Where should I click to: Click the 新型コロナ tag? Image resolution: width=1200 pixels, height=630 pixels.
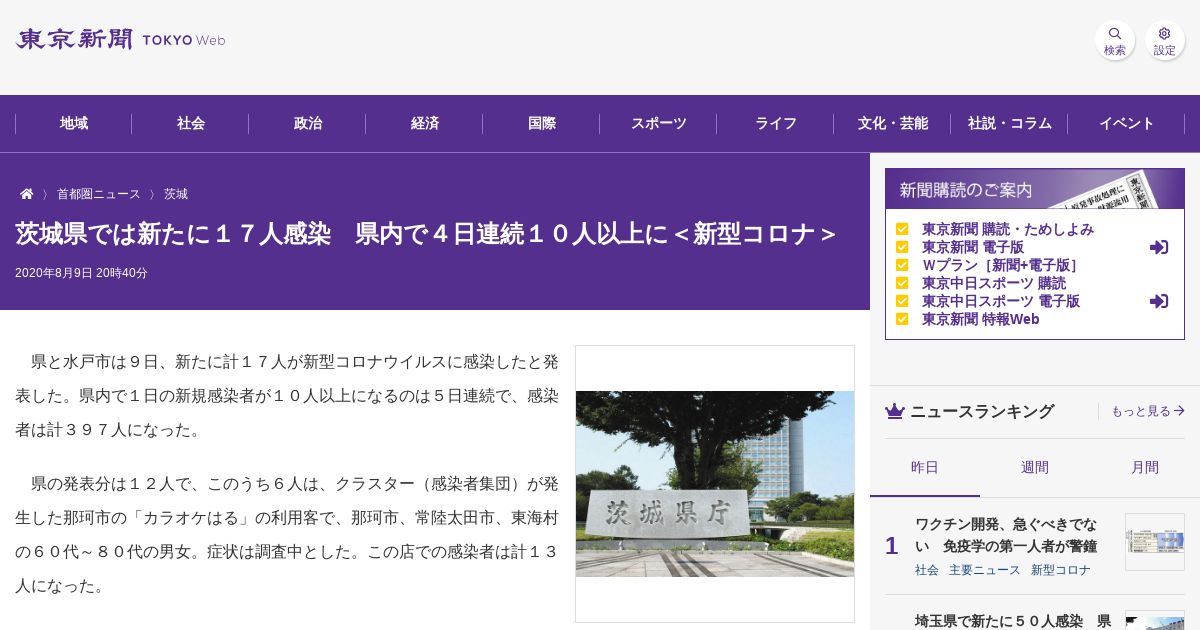tap(1061, 570)
